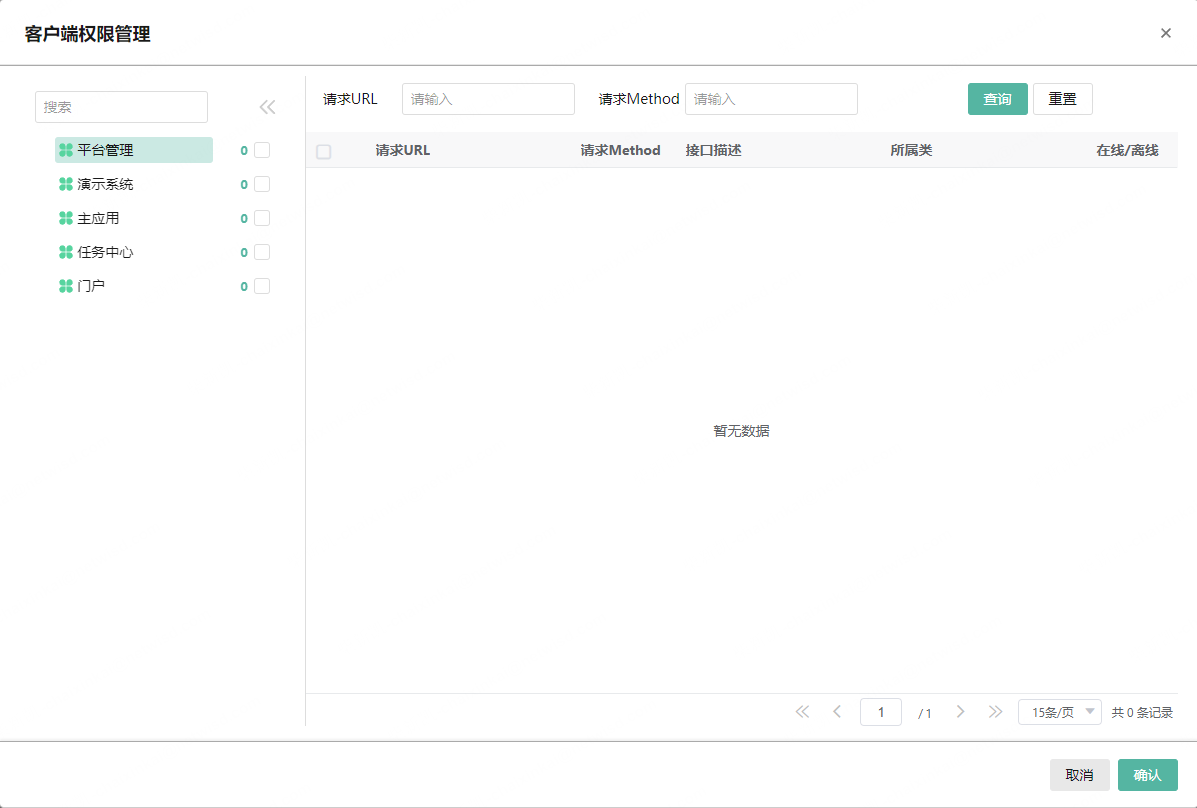Viewport: 1197px width, 808px height.
Task: Go to the next page arrow
Action: (960, 712)
